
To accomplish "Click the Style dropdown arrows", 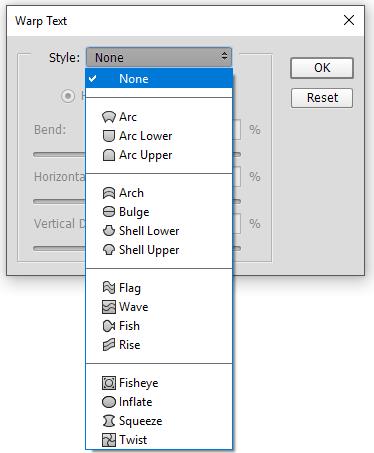I will (224, 56).
